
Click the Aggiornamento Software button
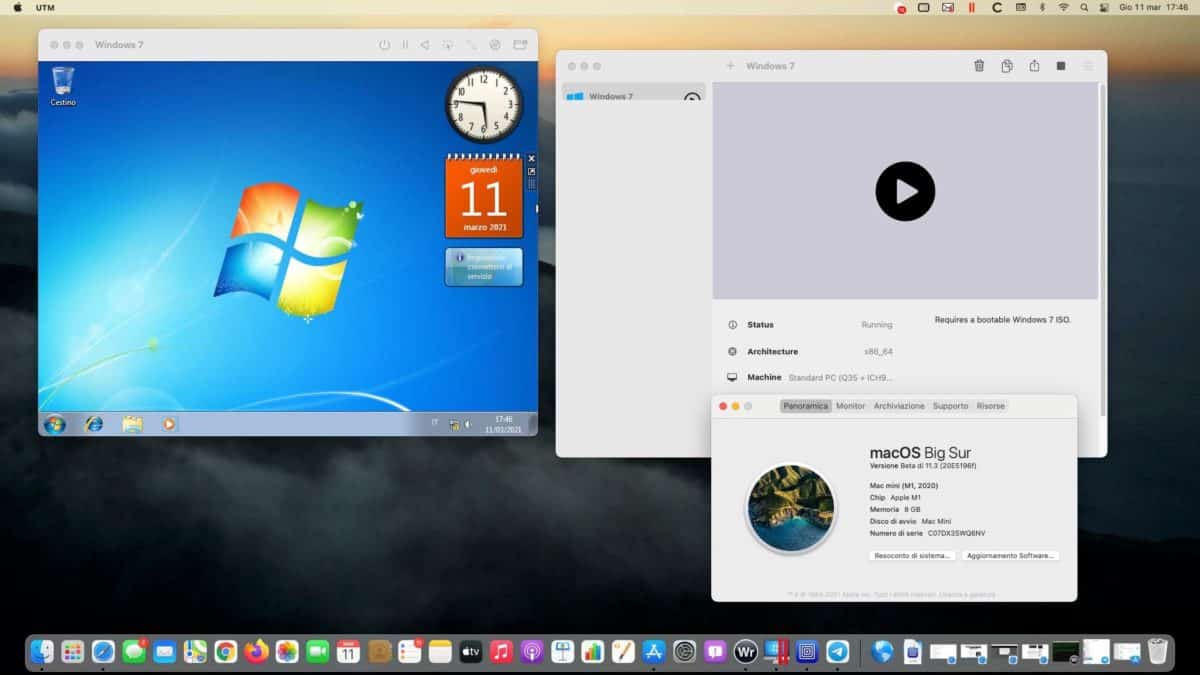[1011, 555]
